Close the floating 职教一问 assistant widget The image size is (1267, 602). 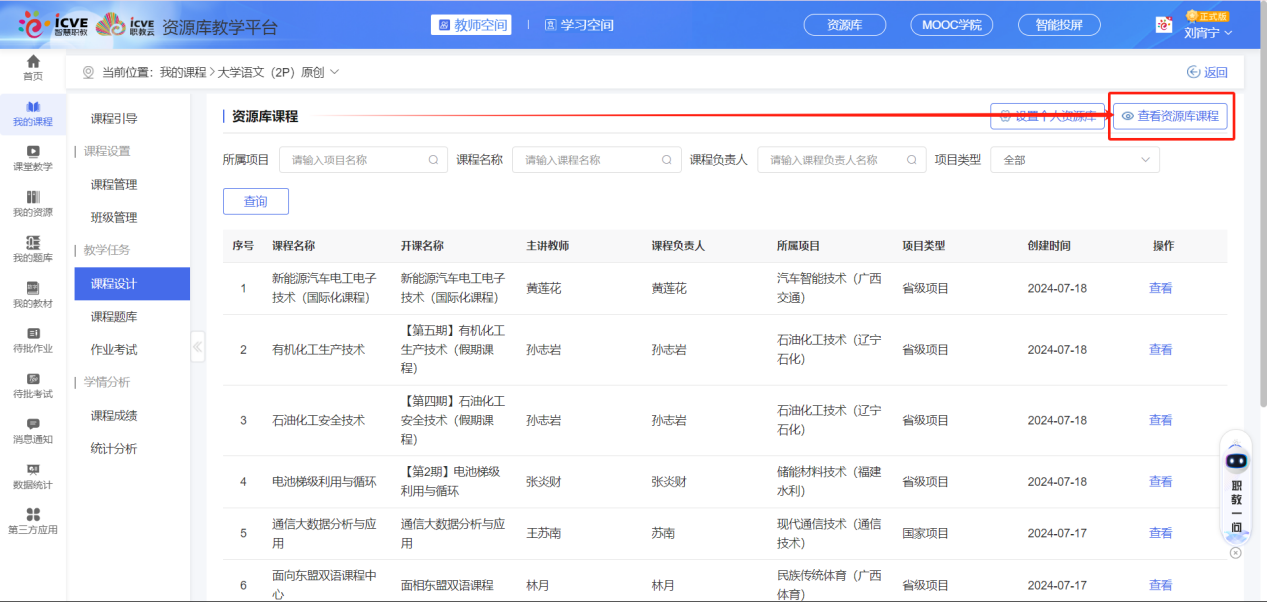[1236, 553]
